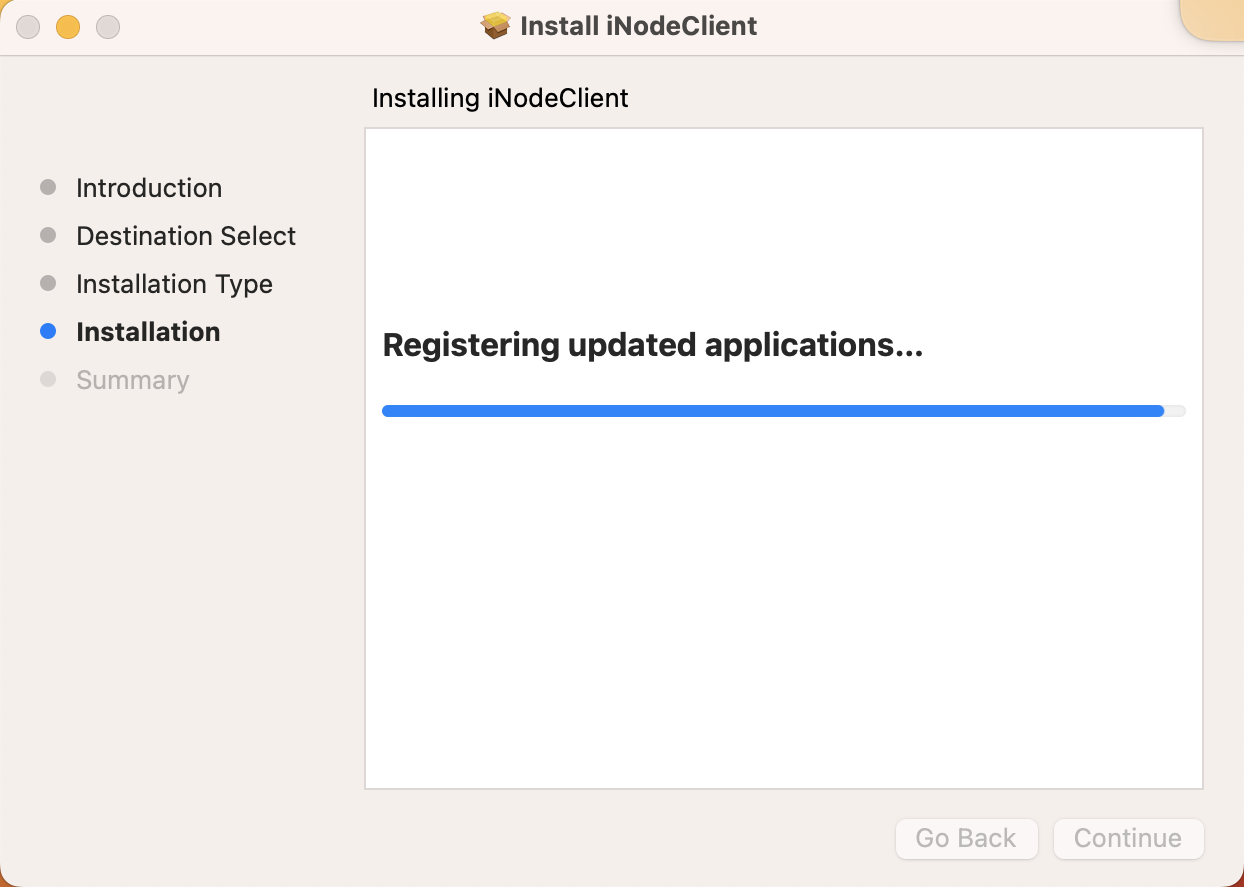Screen dimensions: 1244x887
Task: Click the 'Install iNodeClient' window title
Action: [639, 26]
